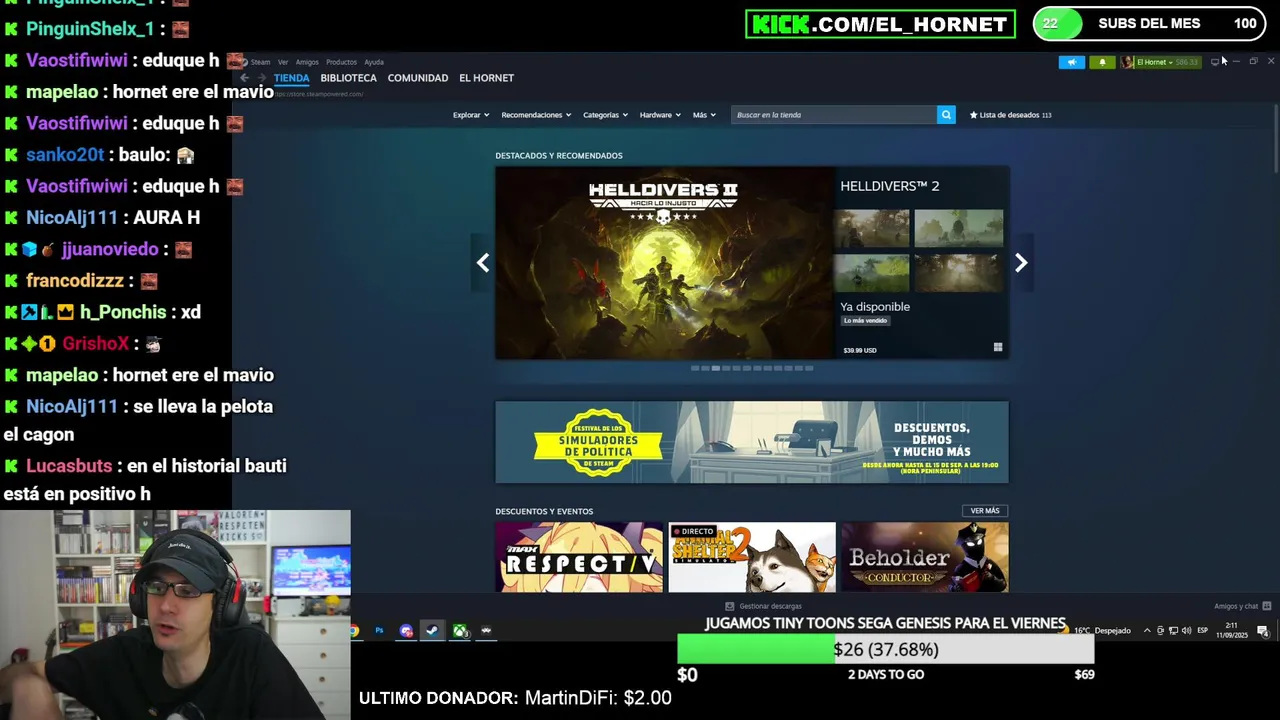This screenshot has height=720, width=1280.
Task: Open the green notifications bell
Action: [1102, 62]
